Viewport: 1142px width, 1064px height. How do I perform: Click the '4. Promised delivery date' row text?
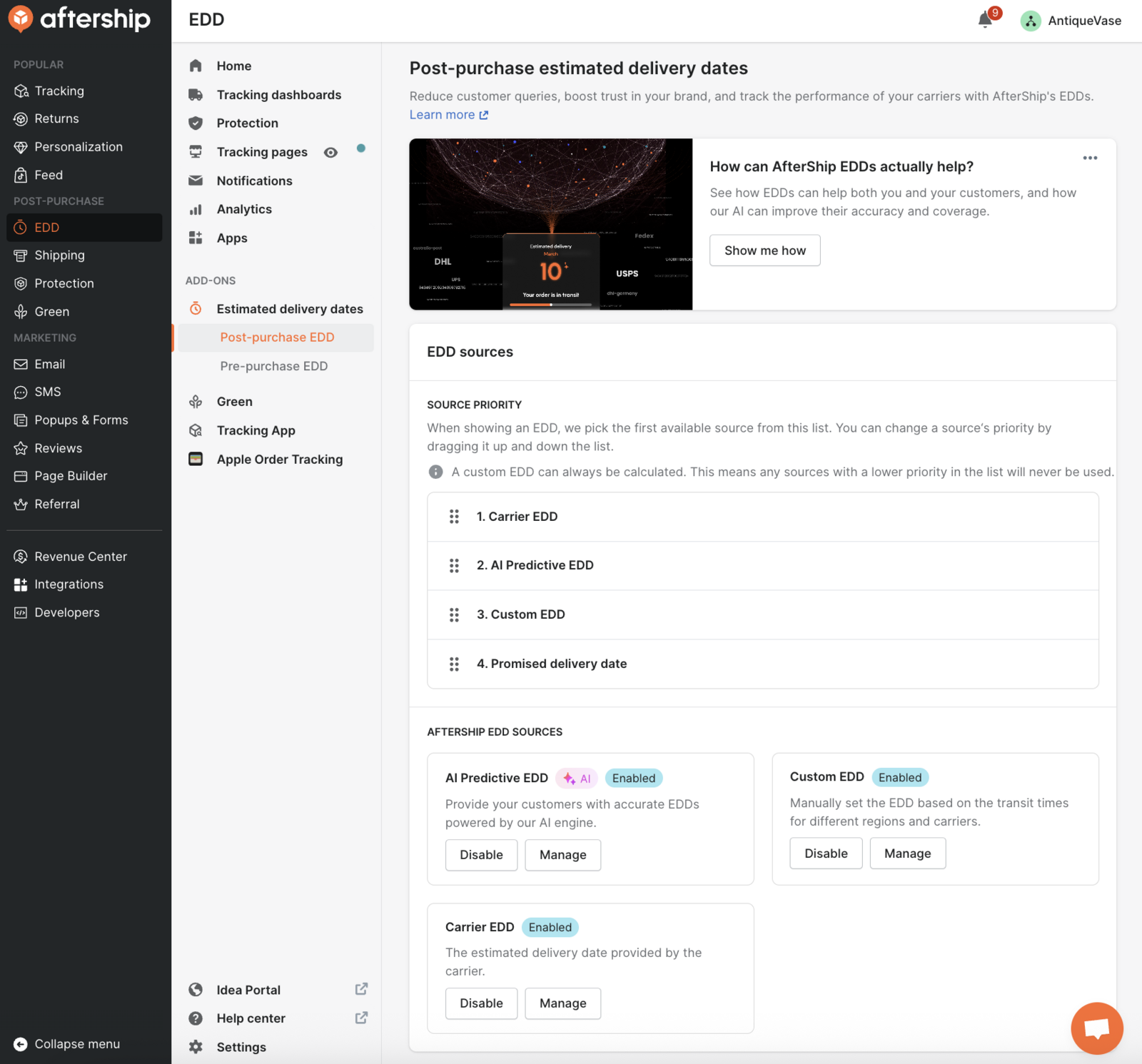click(552, 664)
